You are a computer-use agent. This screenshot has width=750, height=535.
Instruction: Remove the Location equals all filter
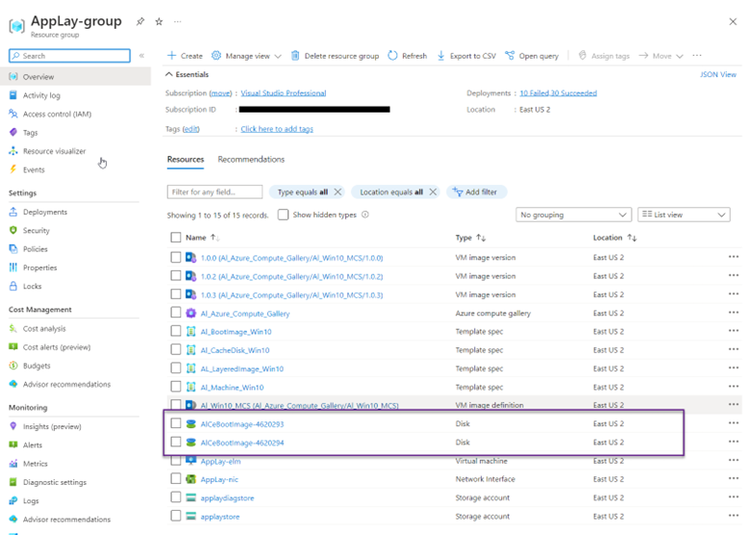[x=433, y=192]
